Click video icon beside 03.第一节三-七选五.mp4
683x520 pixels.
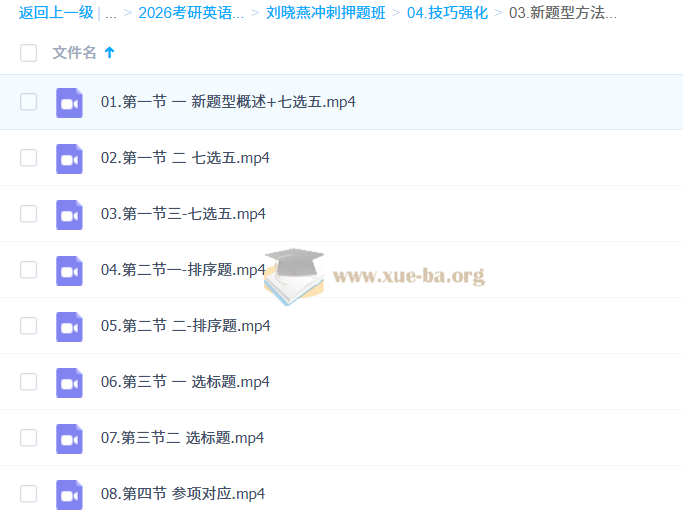coord(69,214)
